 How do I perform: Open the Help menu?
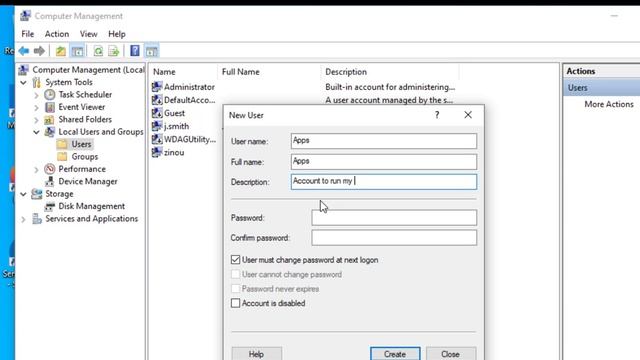tap(117, 34)
